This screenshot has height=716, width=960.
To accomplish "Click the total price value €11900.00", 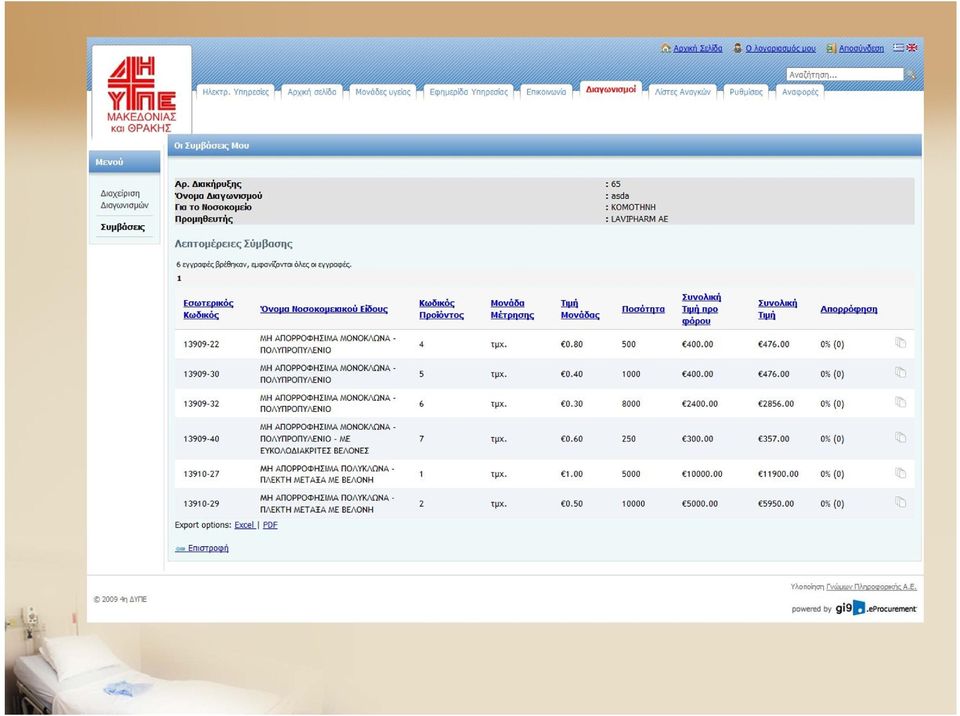I will (778, 474).
